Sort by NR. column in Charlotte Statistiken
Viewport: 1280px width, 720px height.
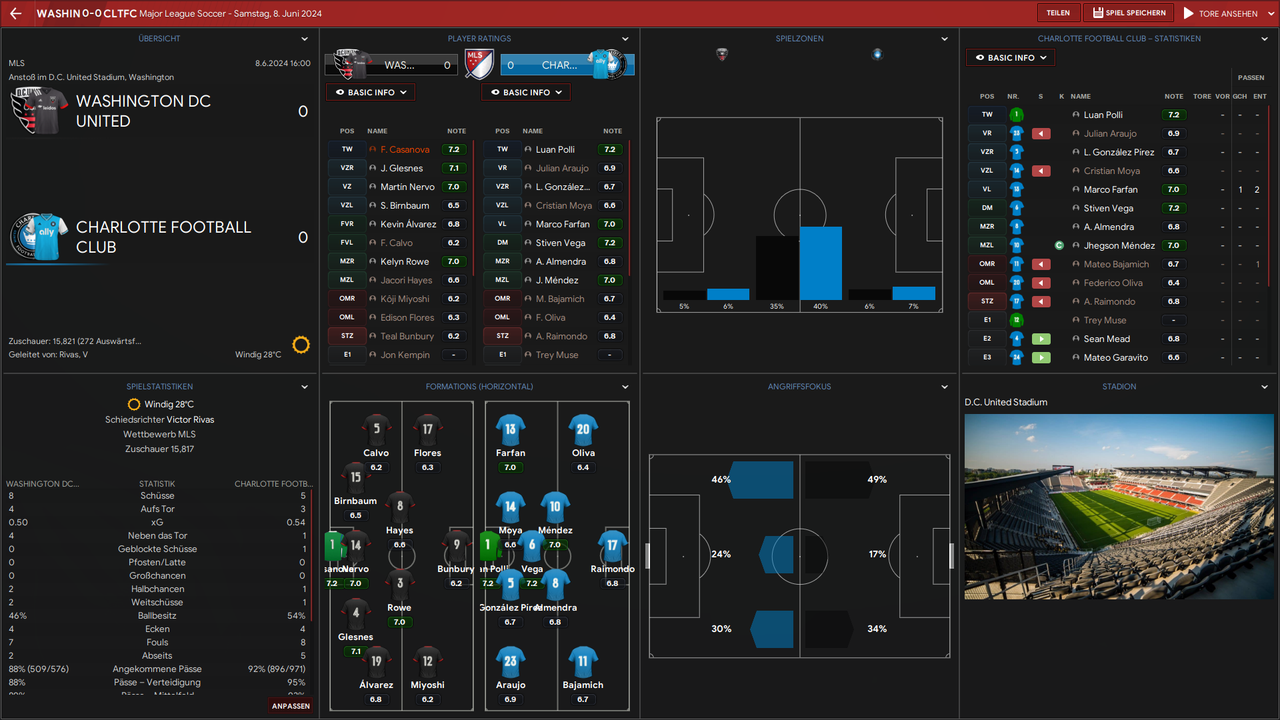tap(1013, 97)
